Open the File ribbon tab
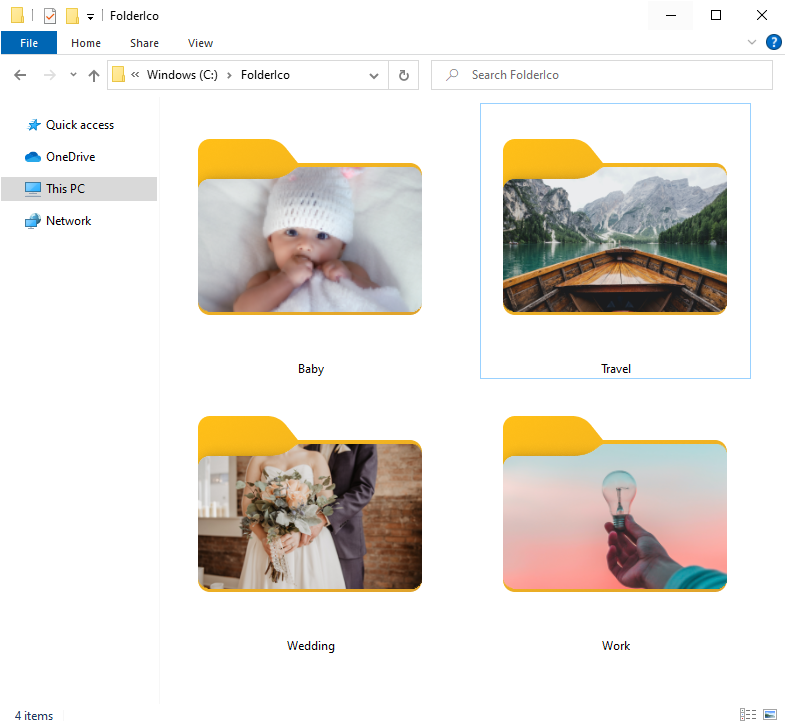The image size is (786, 728). click(29, 43)
